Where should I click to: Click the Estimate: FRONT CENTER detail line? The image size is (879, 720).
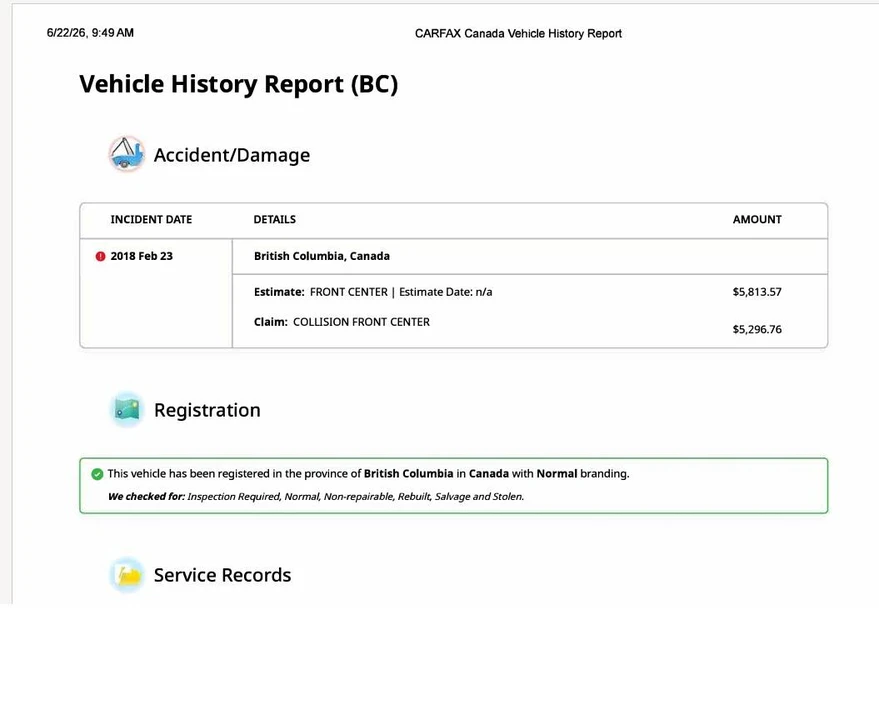point(373,292)
